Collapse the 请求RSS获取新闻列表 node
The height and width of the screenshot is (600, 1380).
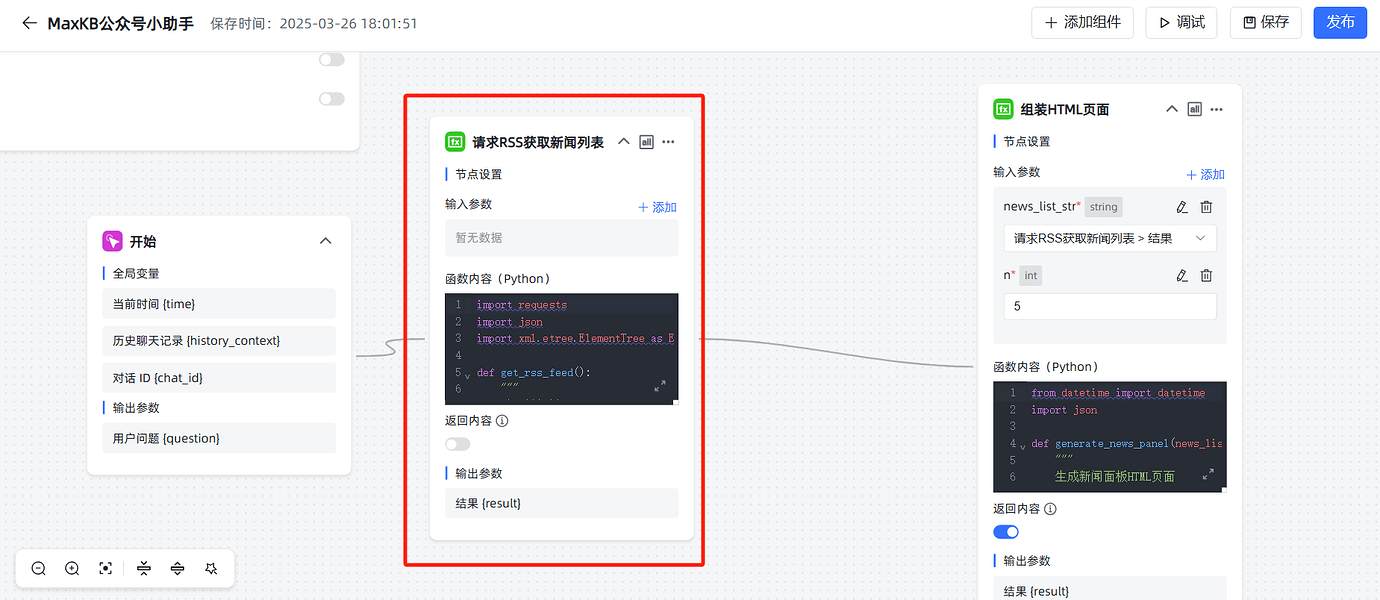click(x=622, y=141)
